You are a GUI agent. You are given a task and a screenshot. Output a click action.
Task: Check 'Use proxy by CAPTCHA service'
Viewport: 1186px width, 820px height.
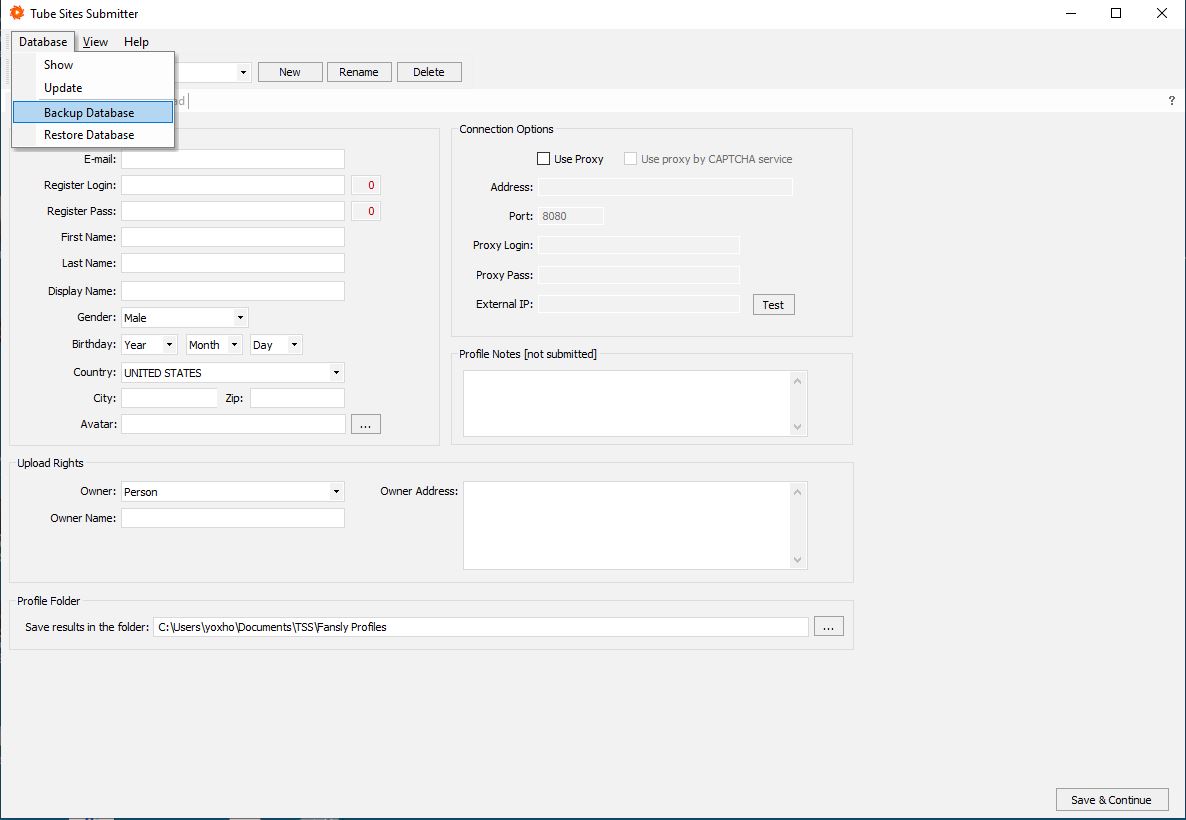[x=631, y=158]
